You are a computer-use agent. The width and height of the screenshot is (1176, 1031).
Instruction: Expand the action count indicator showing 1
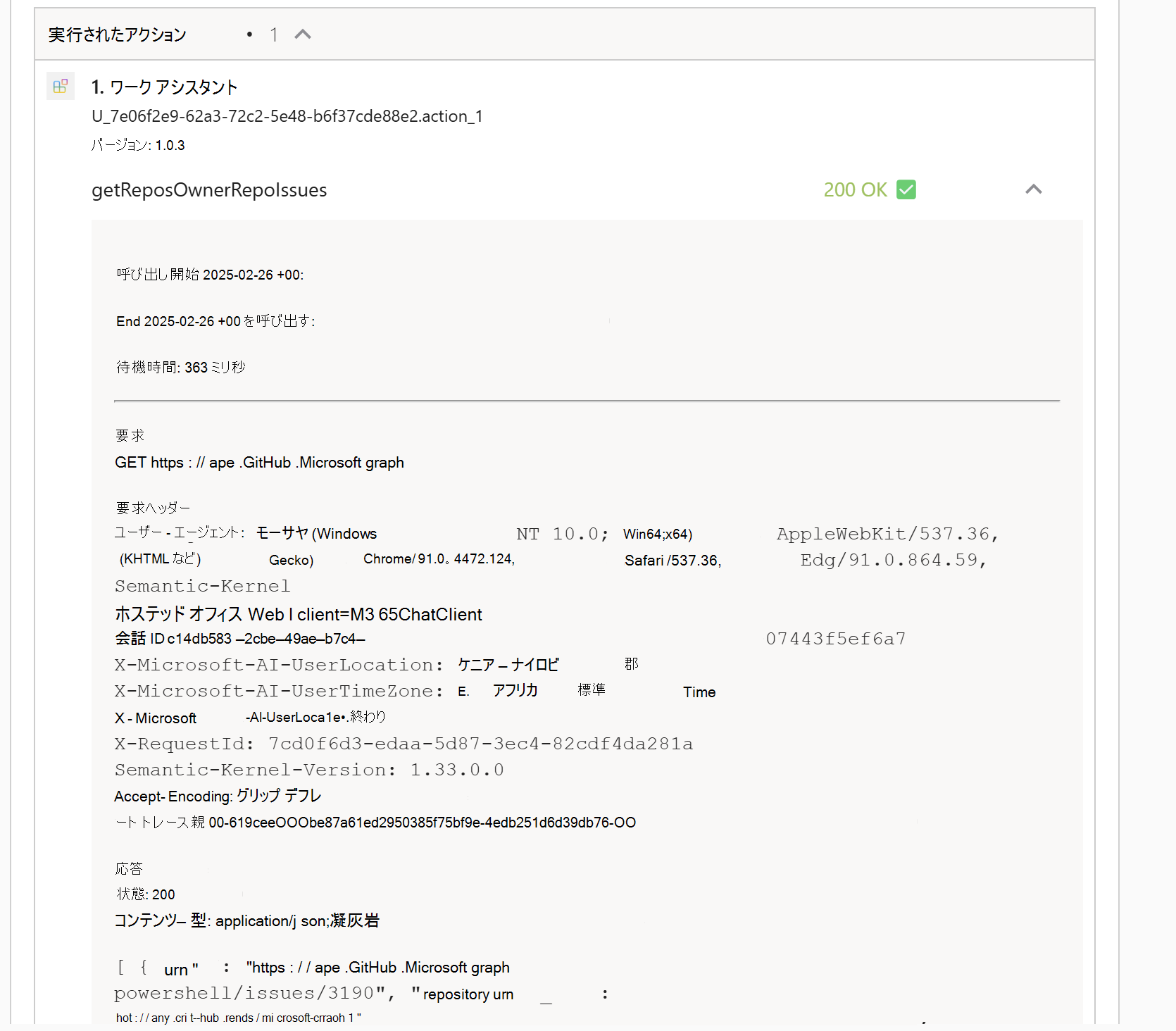274,34
